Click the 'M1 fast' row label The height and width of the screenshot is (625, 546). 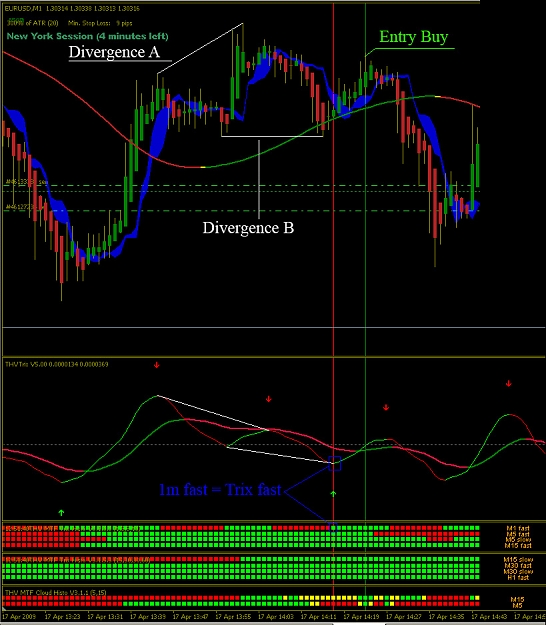(518, 529)
